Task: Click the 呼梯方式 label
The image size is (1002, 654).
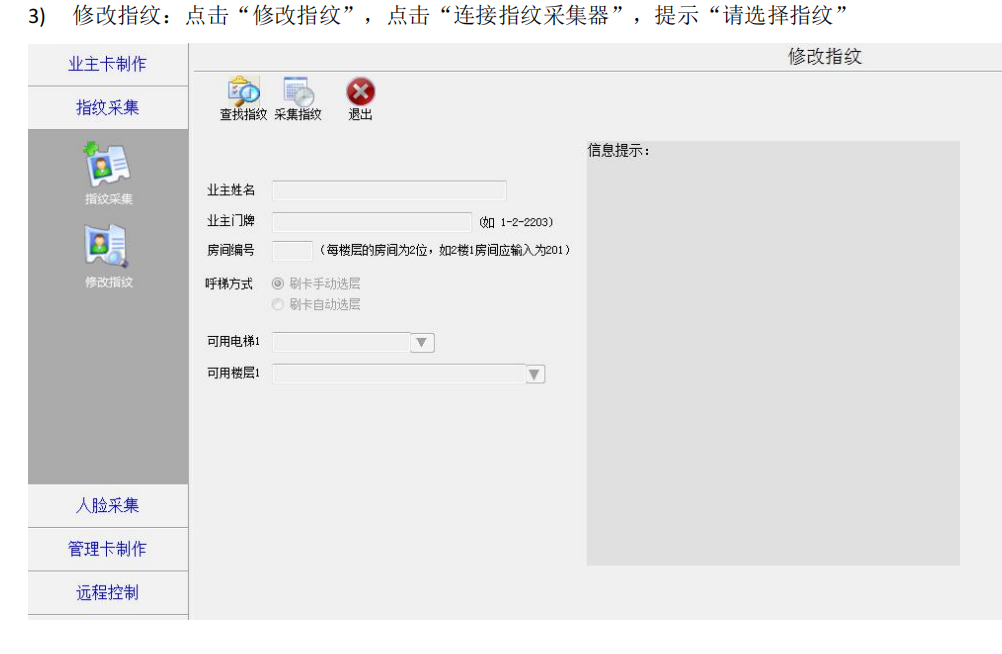Action: point(229,284)
